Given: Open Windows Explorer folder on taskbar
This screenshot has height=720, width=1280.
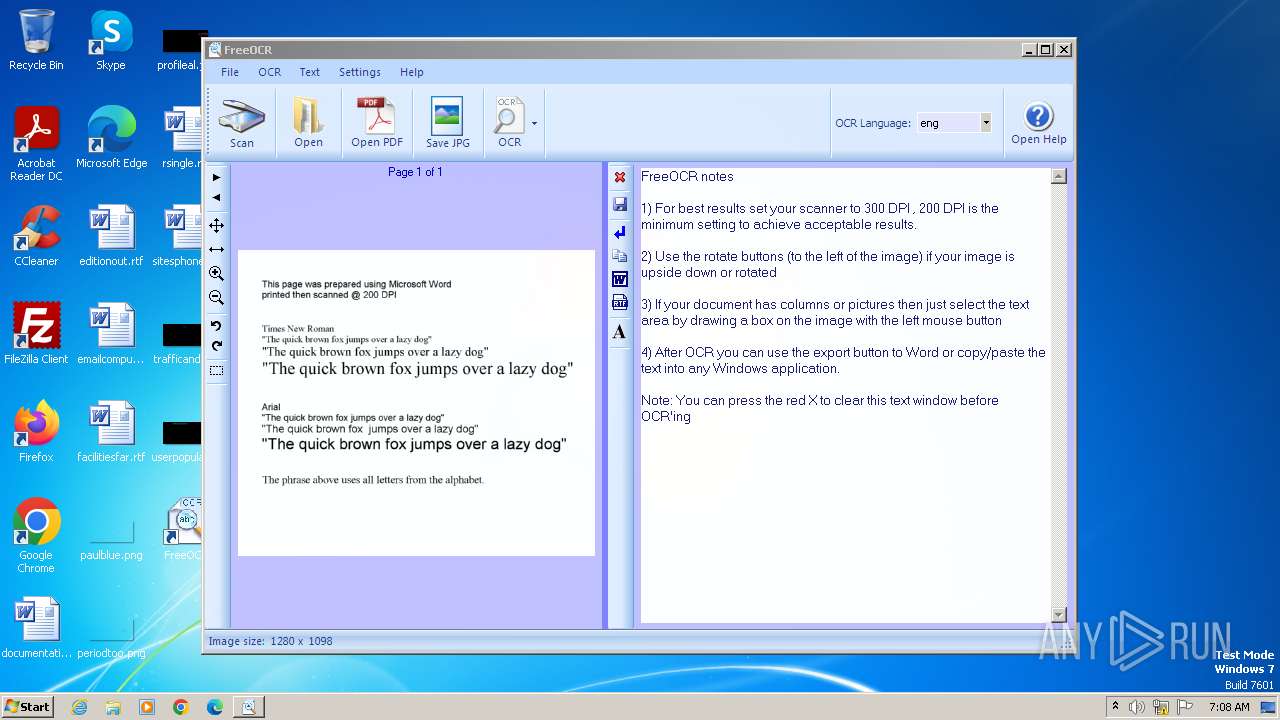Looking at the screenshot, I should pyautogui.click(x=113, y=707).
